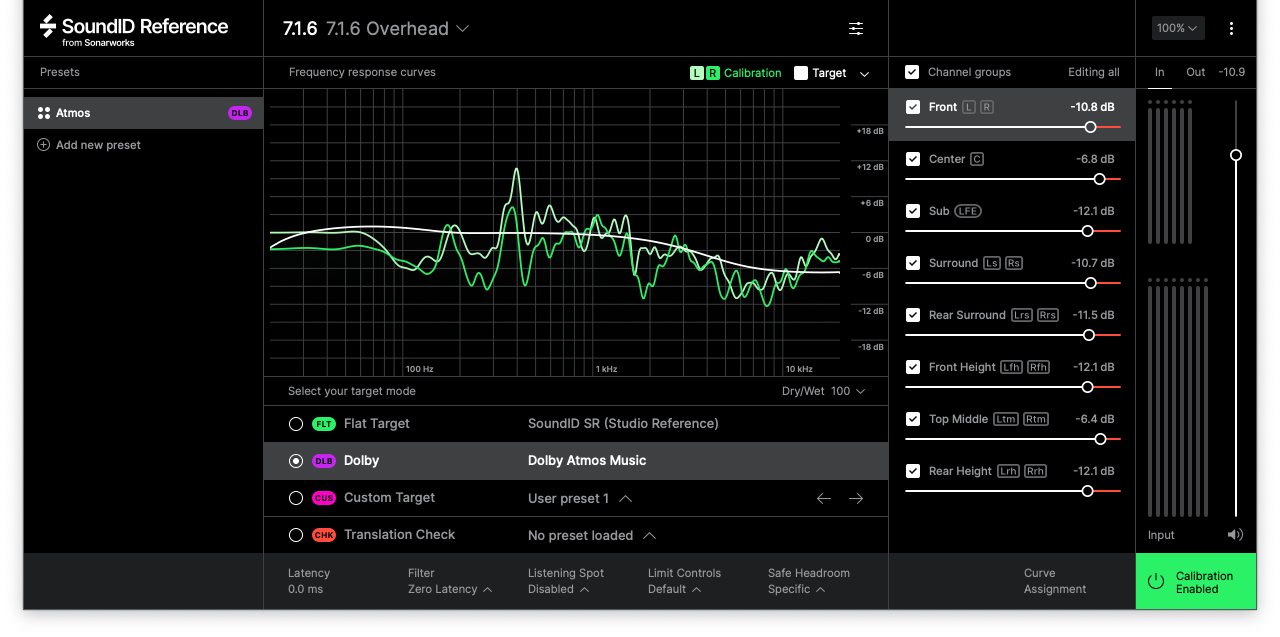Click the Lrs tag in Rear Surround group
This screenshot has height=637, width=1280.
click(1022, 315)
